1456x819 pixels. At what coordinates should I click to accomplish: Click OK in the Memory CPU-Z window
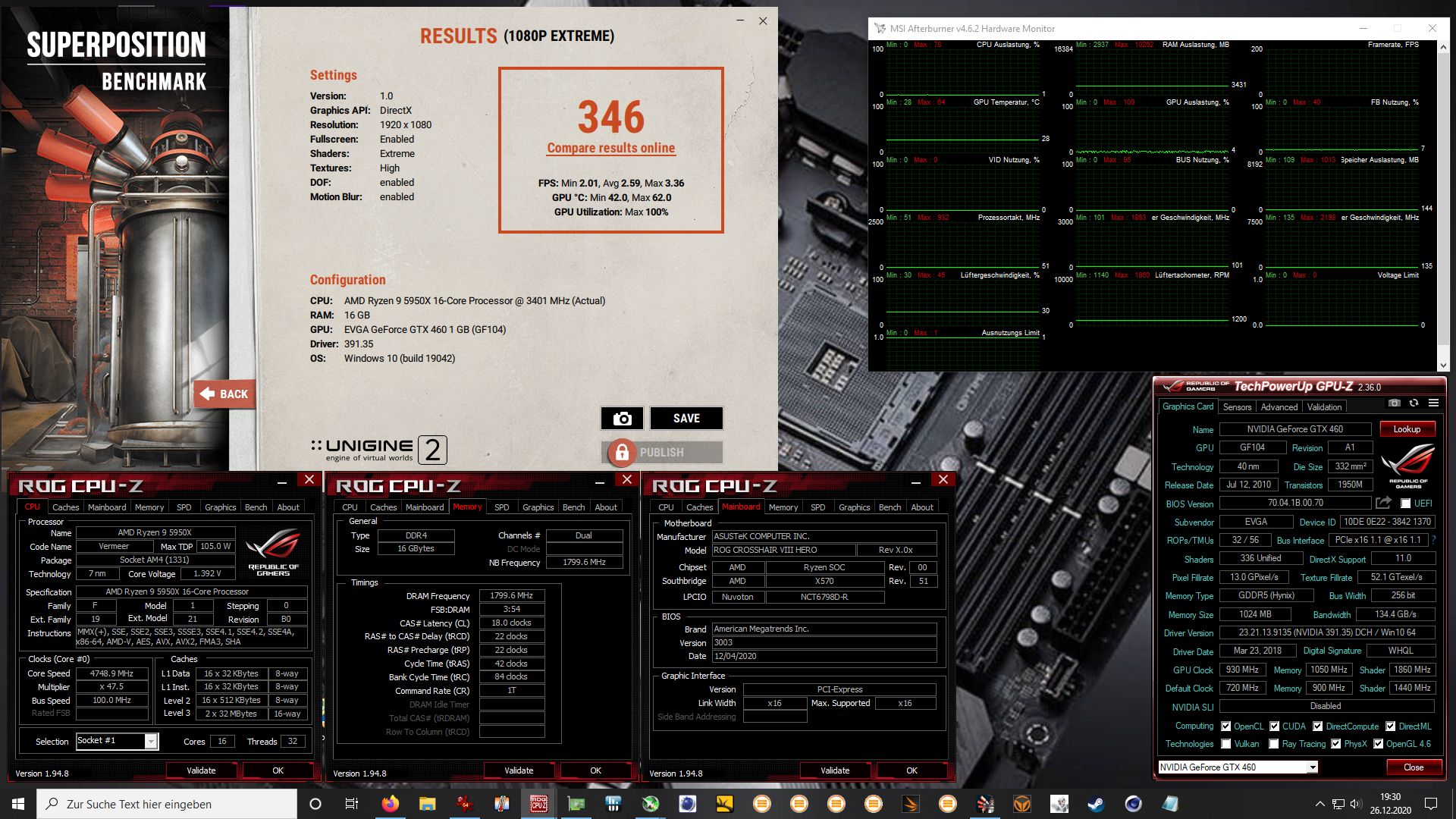pos(595,770)
